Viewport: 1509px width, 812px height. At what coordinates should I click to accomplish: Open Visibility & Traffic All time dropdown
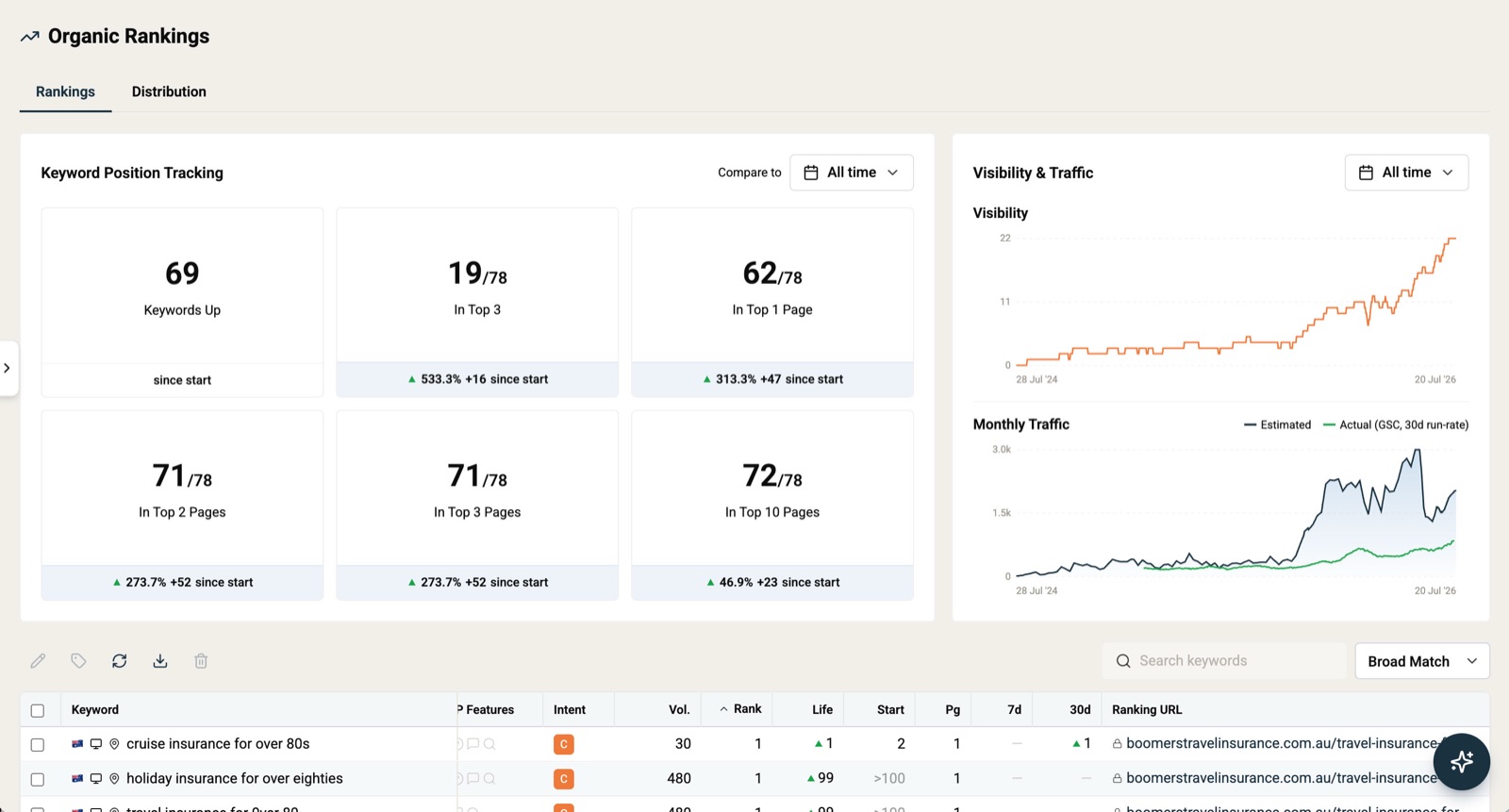click(1406, 173)
